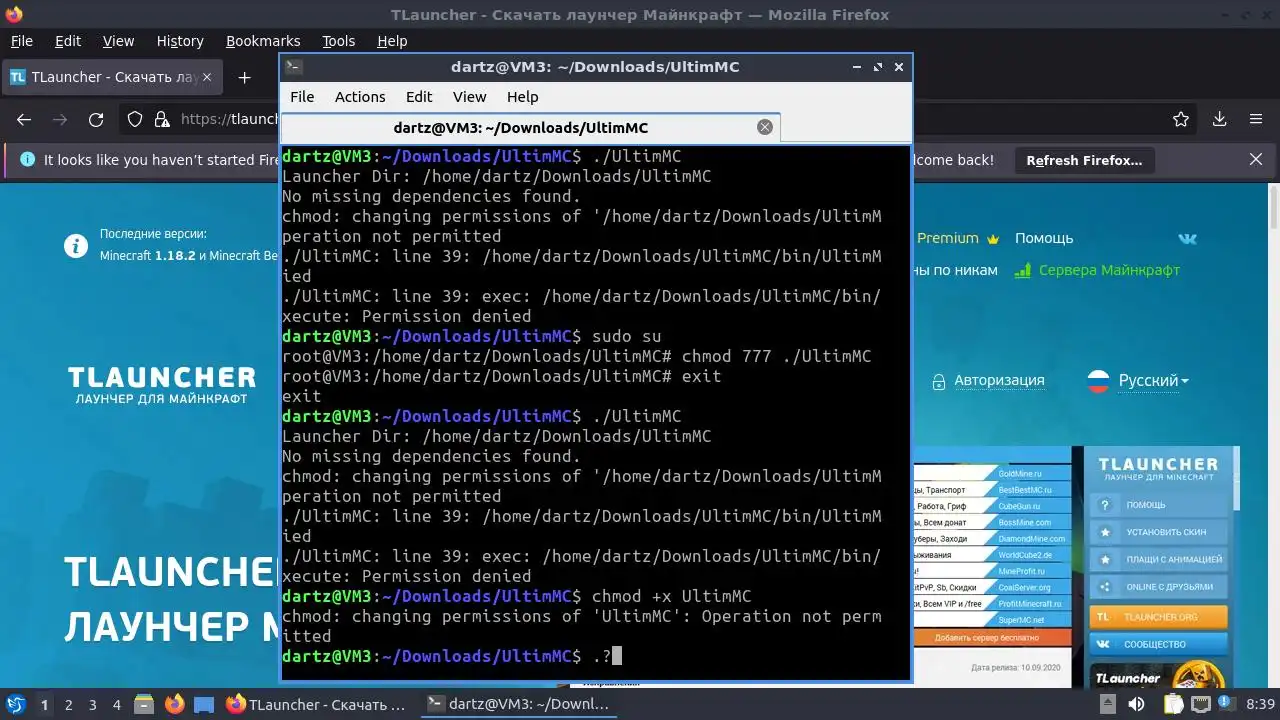Viewport: 1280px width, 720px height.
Task: Open the clipboard tray icon
Action: (x=1172, y=704)
